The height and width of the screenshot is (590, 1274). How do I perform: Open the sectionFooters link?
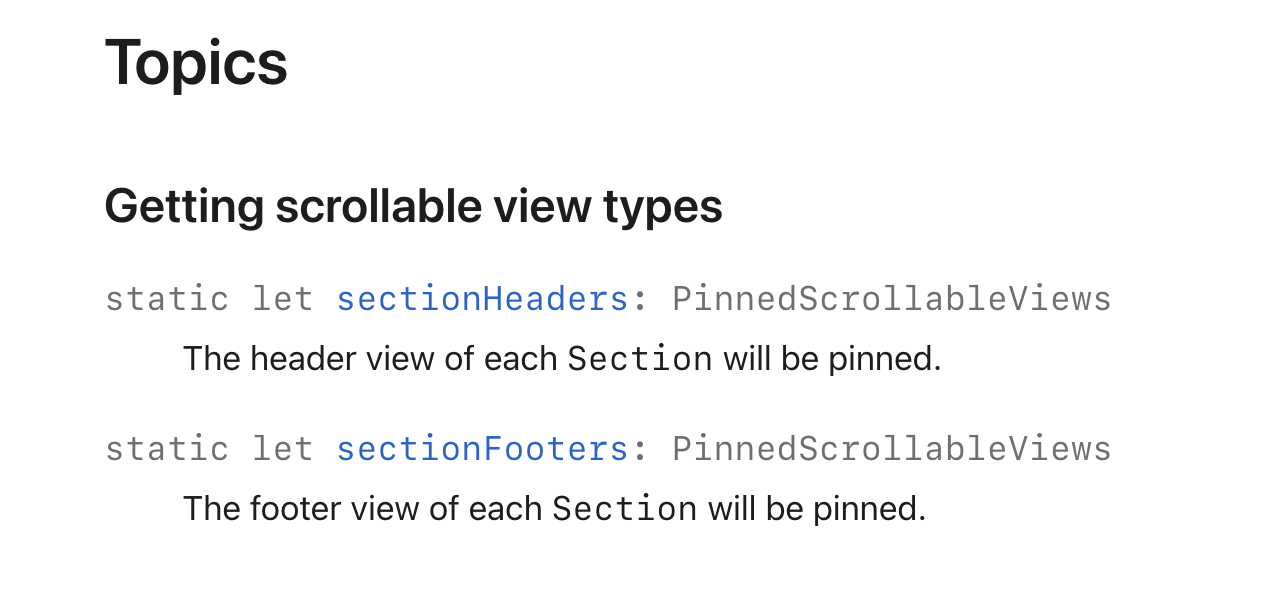(x=482, y=449)
